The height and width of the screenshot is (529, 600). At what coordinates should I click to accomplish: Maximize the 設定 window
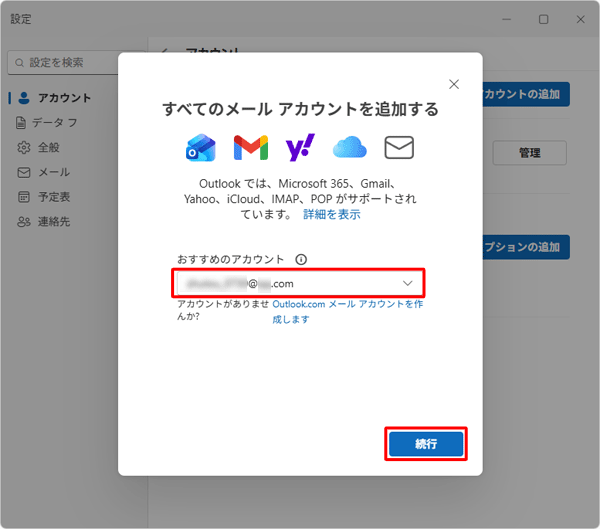coord(543,19)
